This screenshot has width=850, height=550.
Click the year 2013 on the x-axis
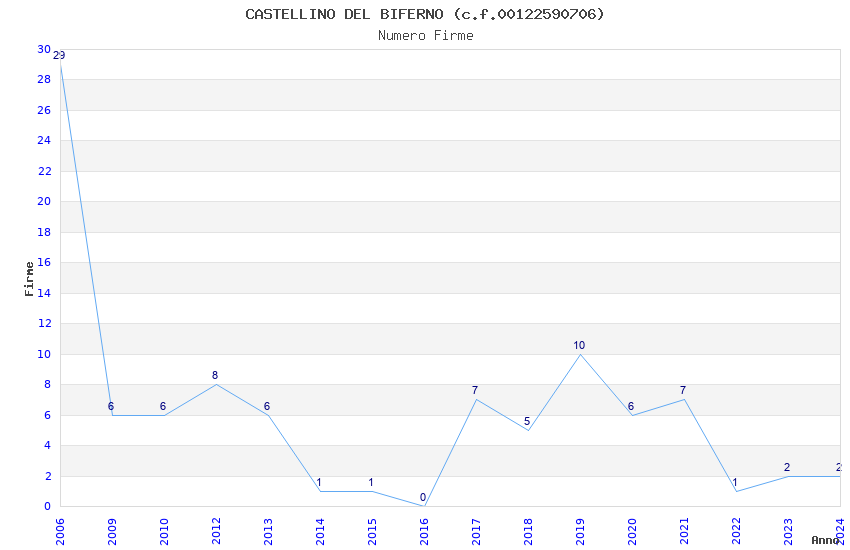tap(268, 531)
